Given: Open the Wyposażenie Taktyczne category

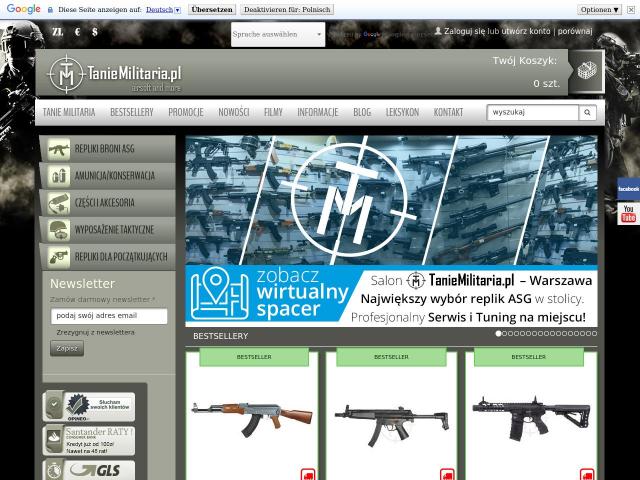Looking at the screenshot, I should coord(108,230).
